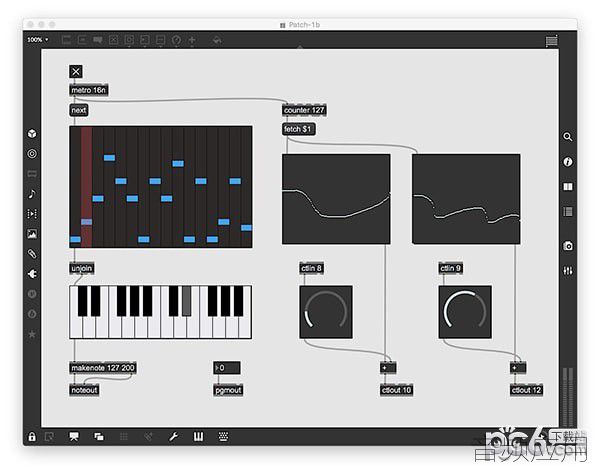Select the pgmout object

(x=228, y=390)
